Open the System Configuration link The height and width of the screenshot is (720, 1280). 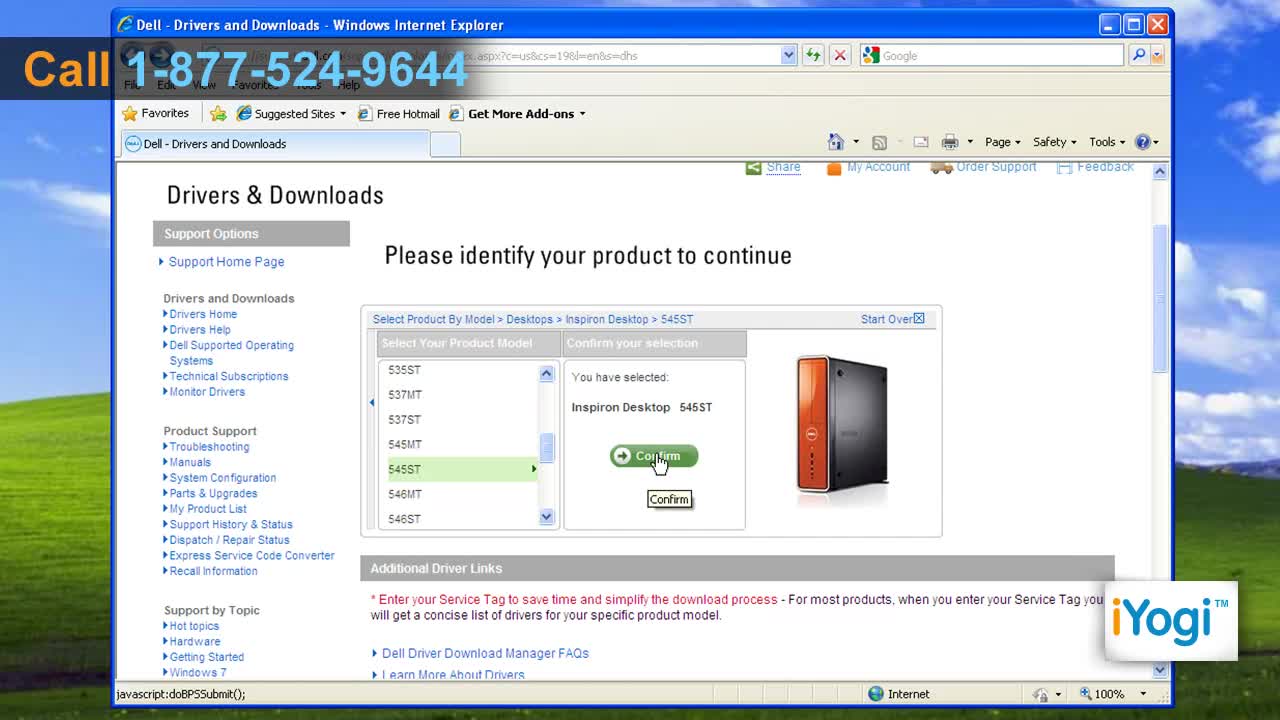point(223,478)
